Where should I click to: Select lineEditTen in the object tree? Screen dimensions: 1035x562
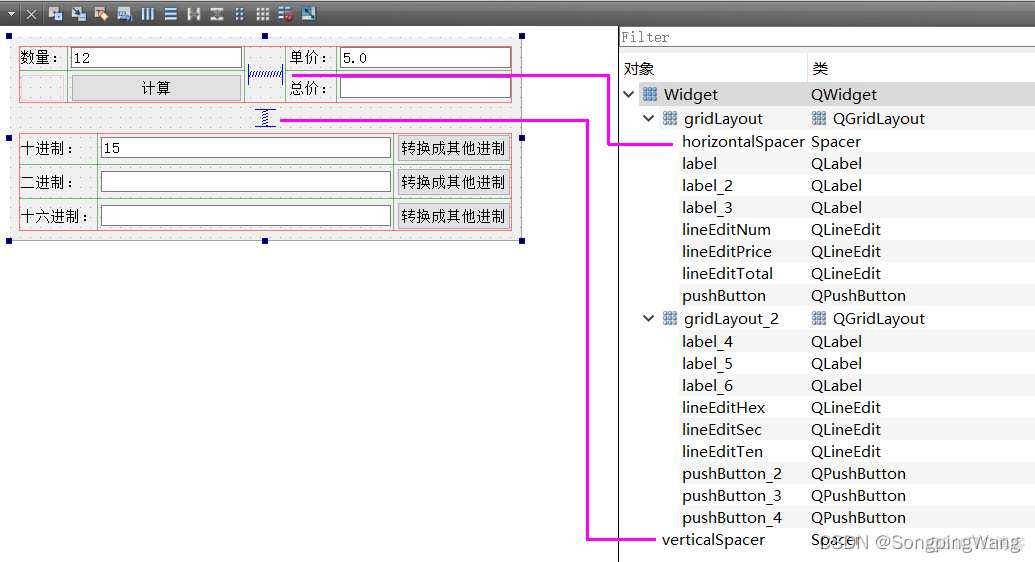pos(722,451)
